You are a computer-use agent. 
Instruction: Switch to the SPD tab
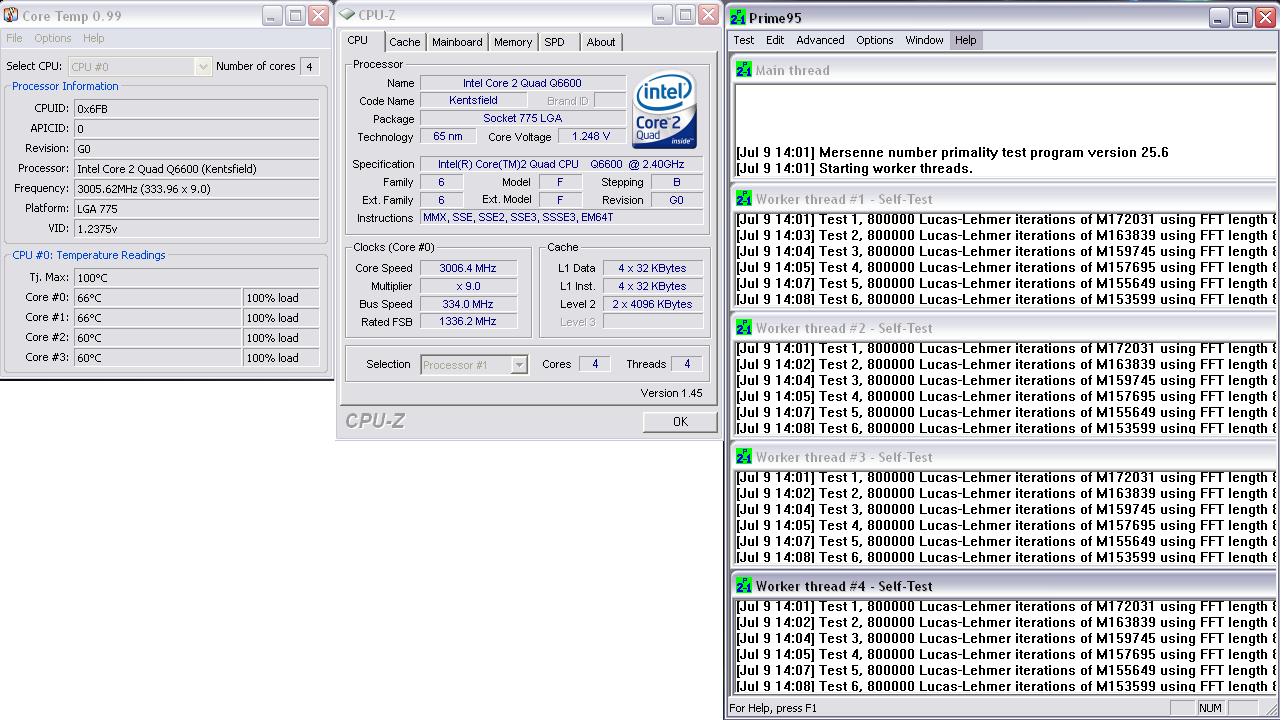click(x=554, y=42)
